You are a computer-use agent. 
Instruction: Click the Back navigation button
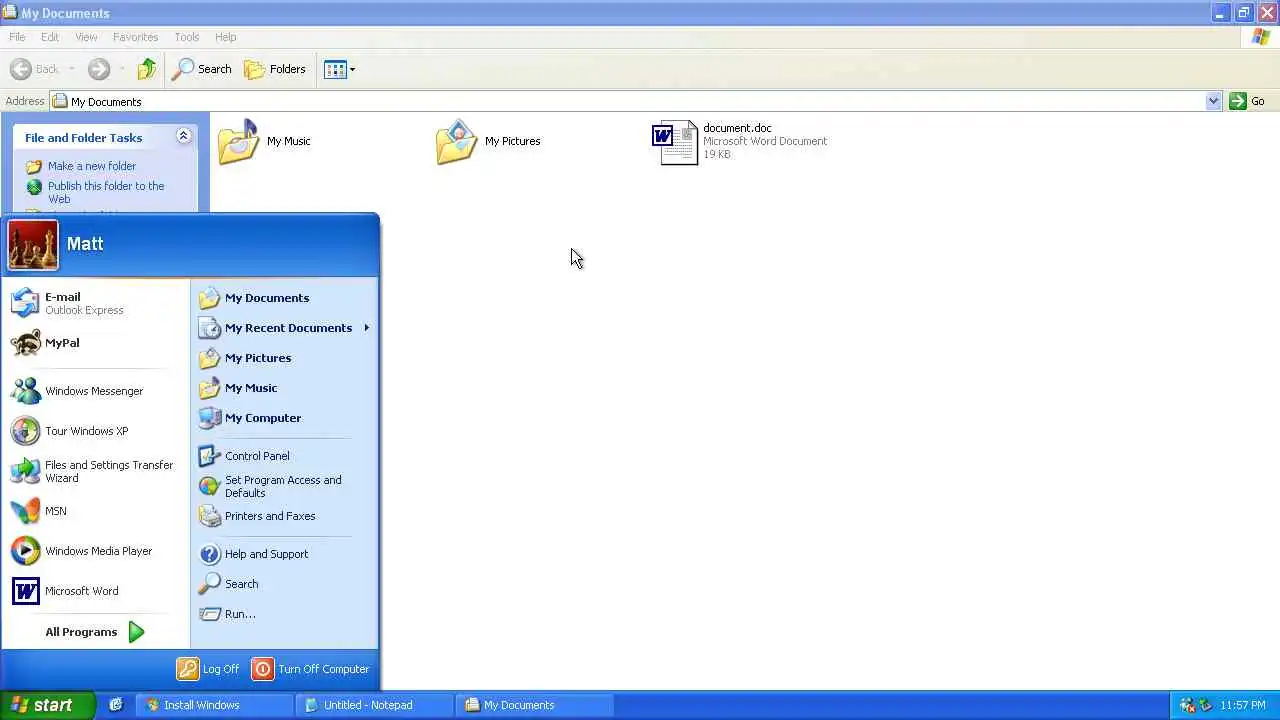pos(35,69)
